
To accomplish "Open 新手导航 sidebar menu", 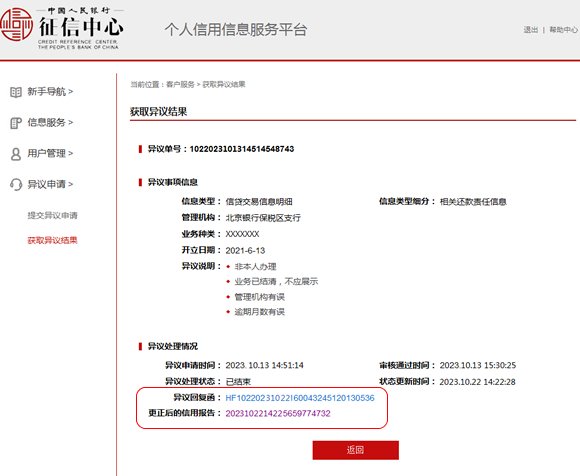I will (50, 92).
